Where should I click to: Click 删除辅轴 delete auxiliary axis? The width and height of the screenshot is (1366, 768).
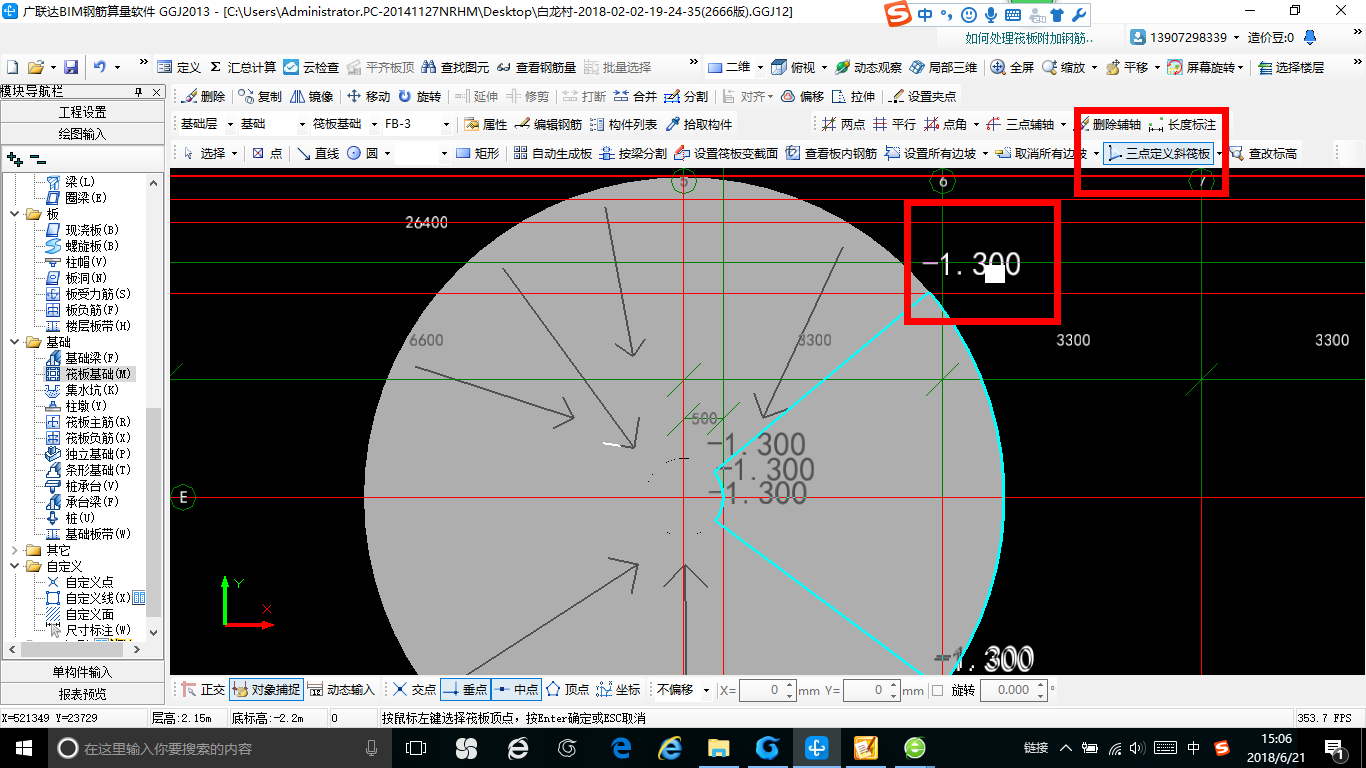1108,125
